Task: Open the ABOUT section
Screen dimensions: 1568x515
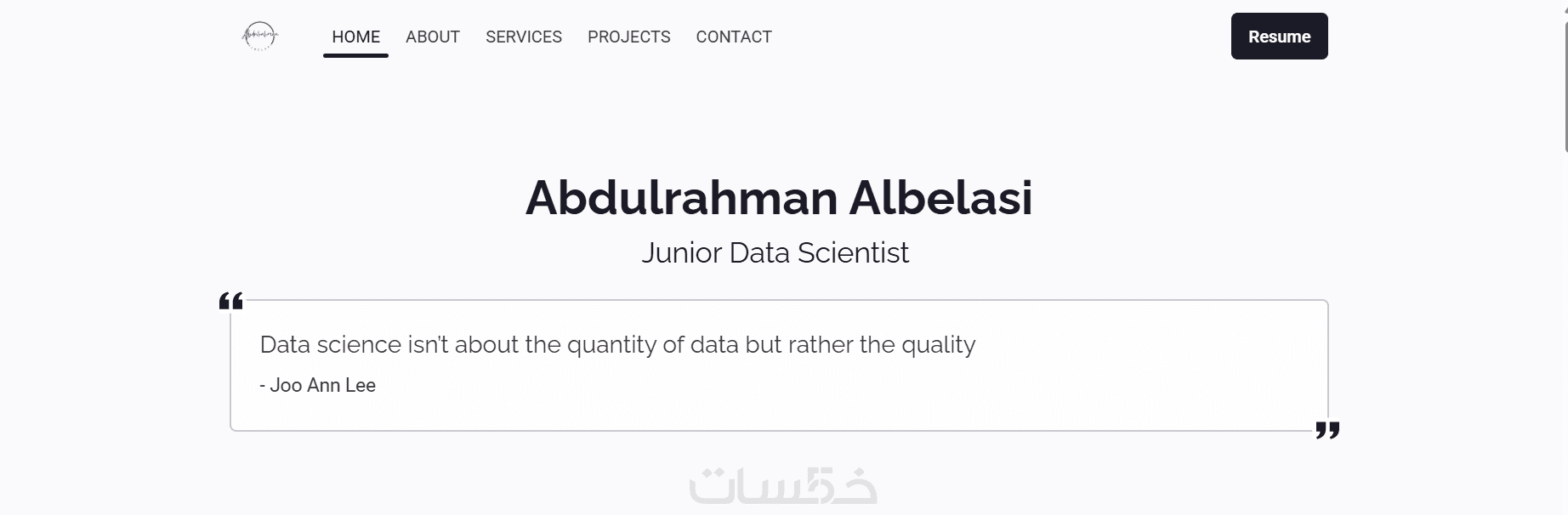Action: [x=432, y=37]
